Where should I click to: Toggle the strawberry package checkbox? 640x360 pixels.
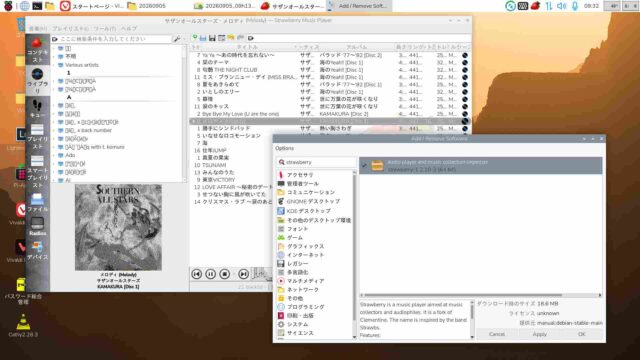(x=364, y=165)
